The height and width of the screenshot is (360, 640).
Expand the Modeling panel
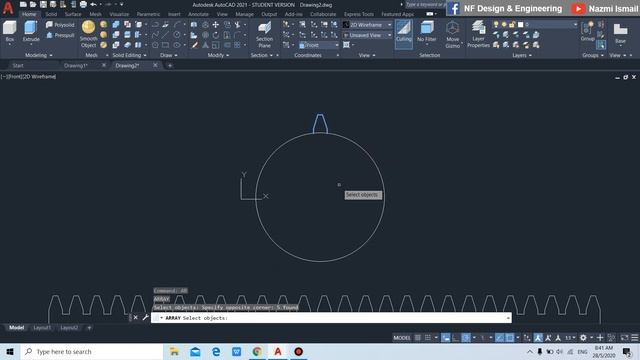click(x=39, y=55)
